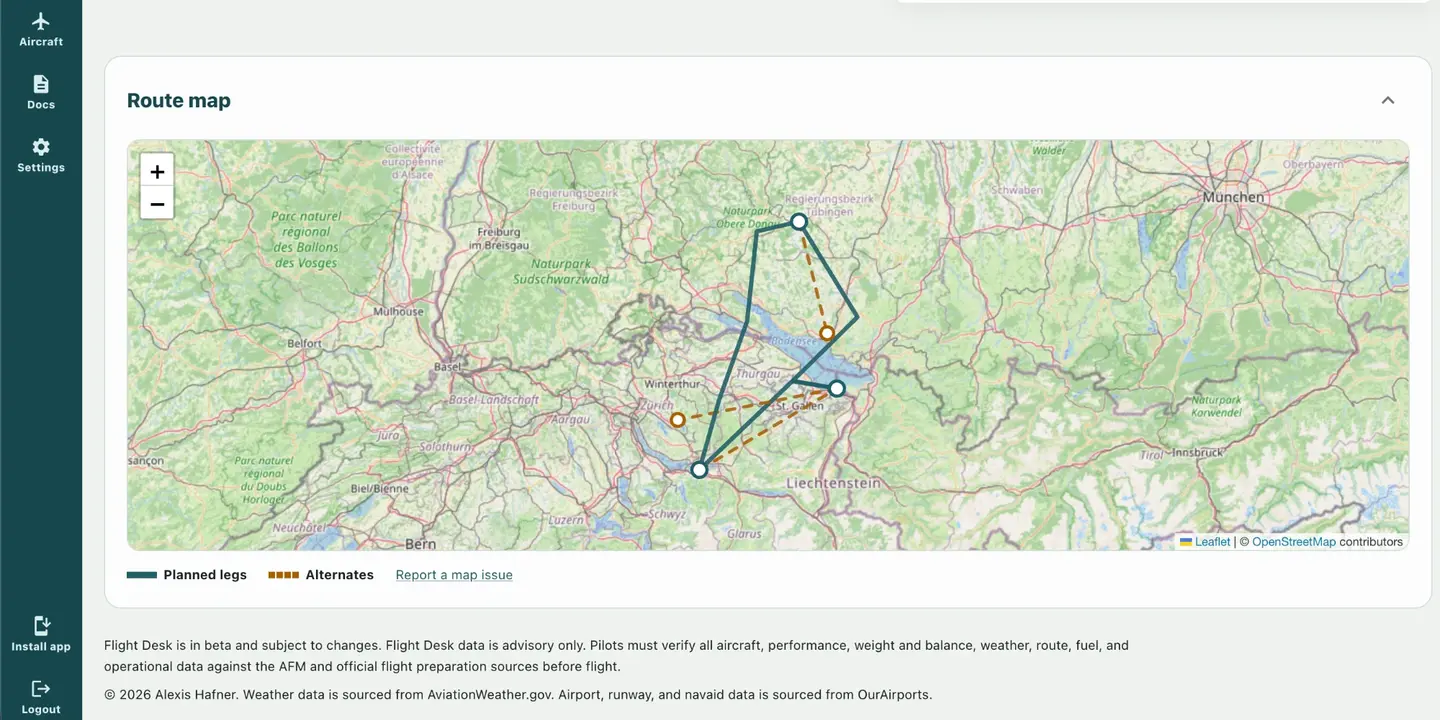Open the Leaflet attribution link

pos(1212,542)
